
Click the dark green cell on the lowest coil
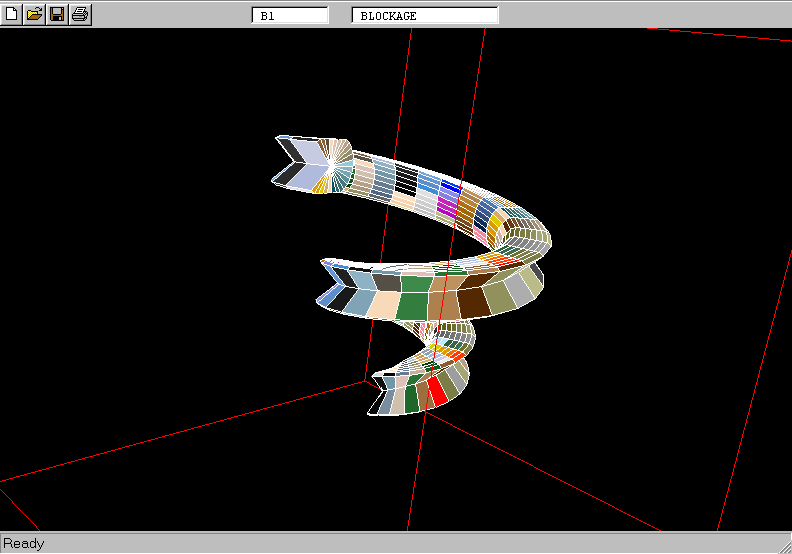[x=411, y=398]
